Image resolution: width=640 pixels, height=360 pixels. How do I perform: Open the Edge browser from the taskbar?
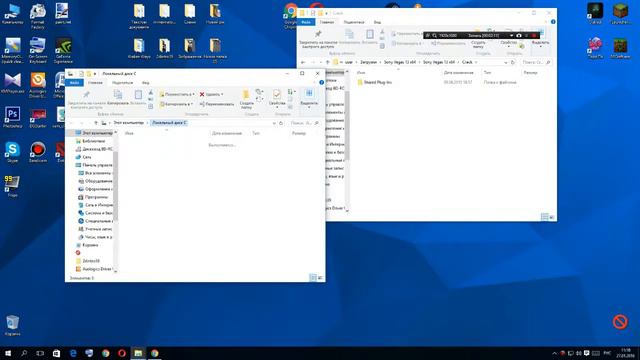(x=73, y=353)
